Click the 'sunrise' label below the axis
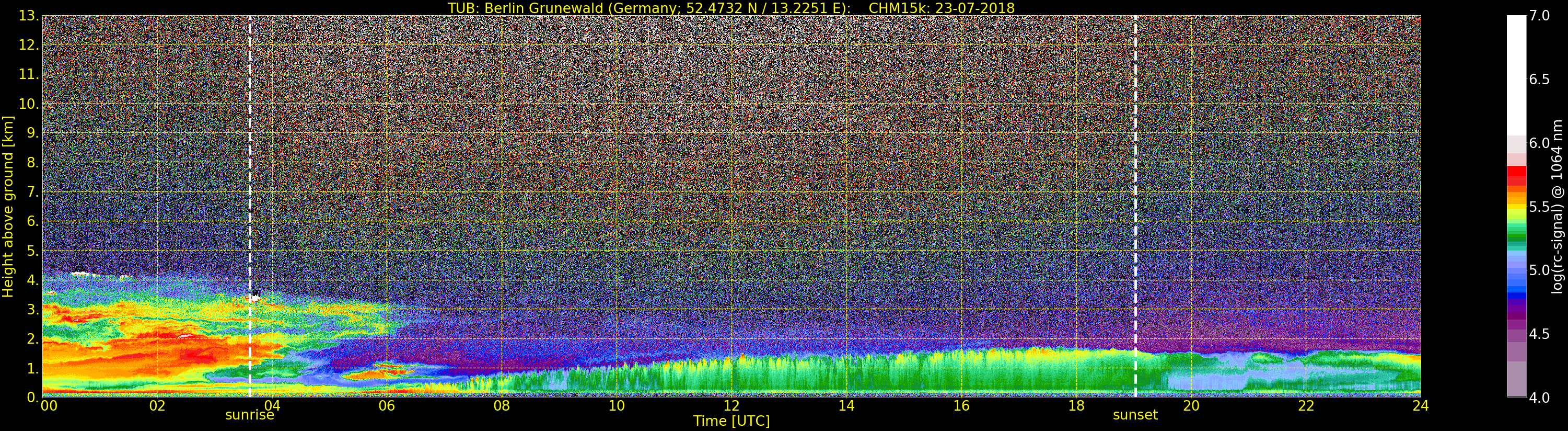This screenshot has height=431, width=1568. (250, 415)
